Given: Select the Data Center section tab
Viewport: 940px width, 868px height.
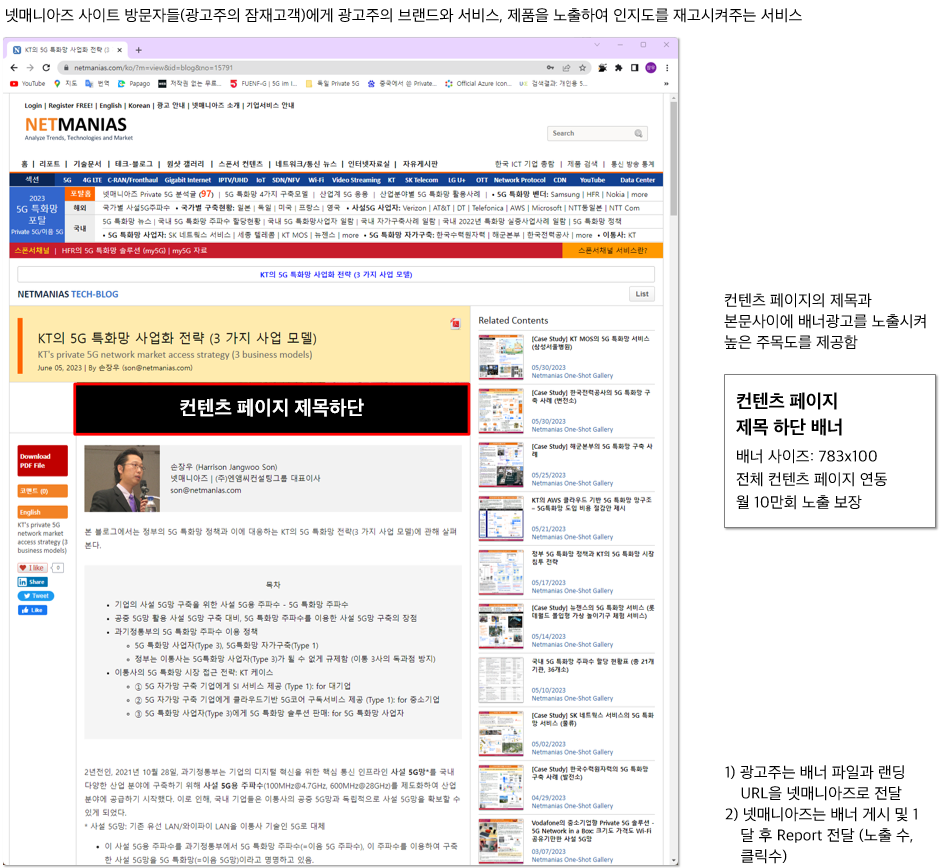Looking at the screenshot, I should click(637, 180).
